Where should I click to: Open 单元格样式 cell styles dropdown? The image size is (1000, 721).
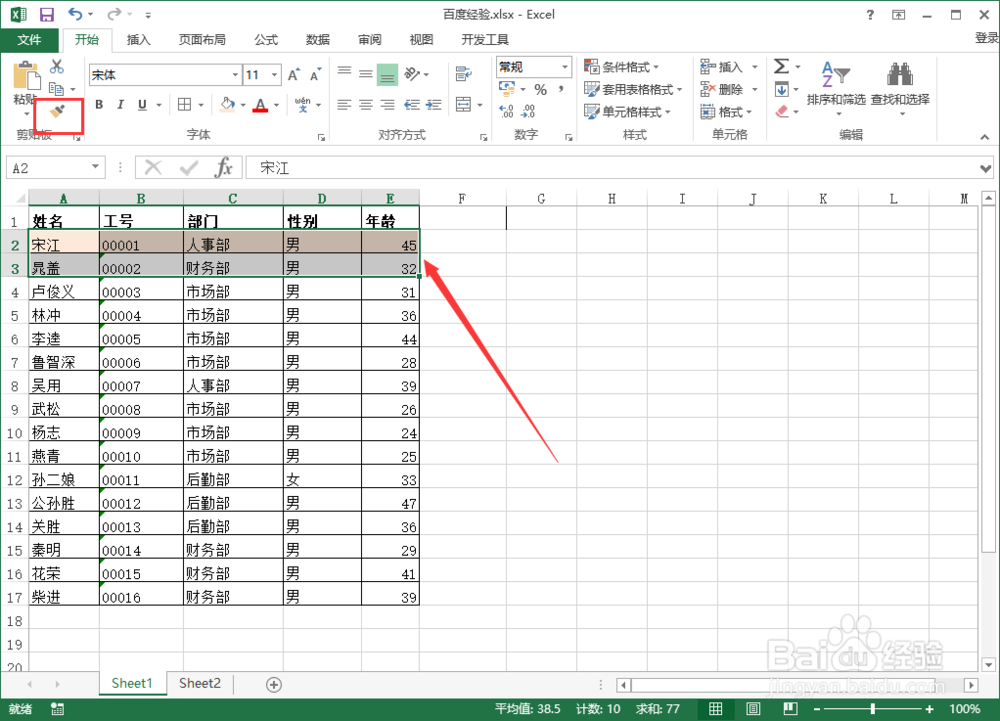pos(628,112)
